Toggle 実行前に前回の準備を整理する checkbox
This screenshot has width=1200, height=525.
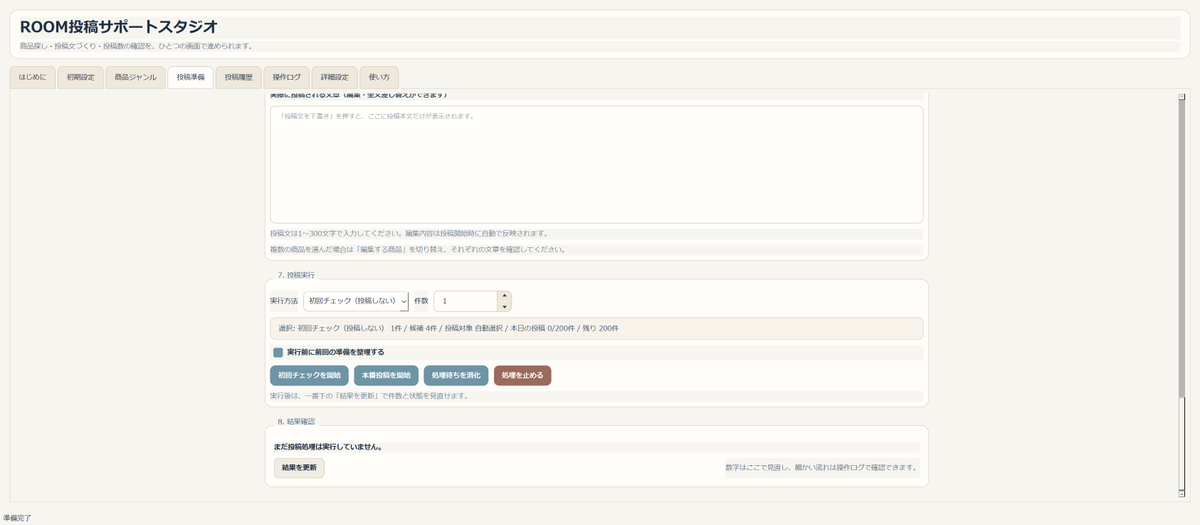(x=278, y=352)
